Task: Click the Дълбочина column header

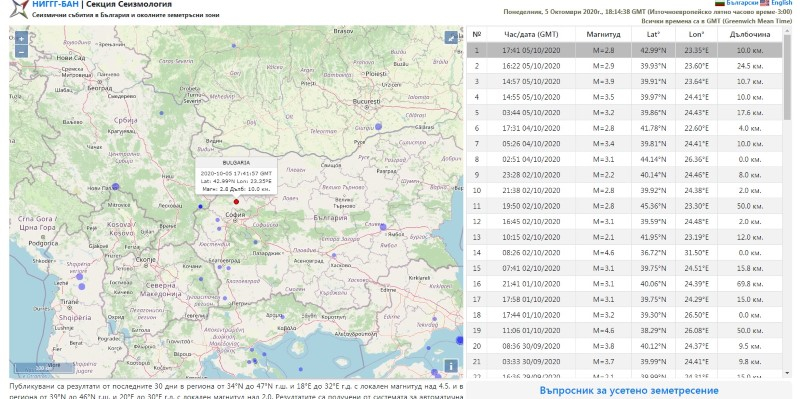Action: [749, 34]
